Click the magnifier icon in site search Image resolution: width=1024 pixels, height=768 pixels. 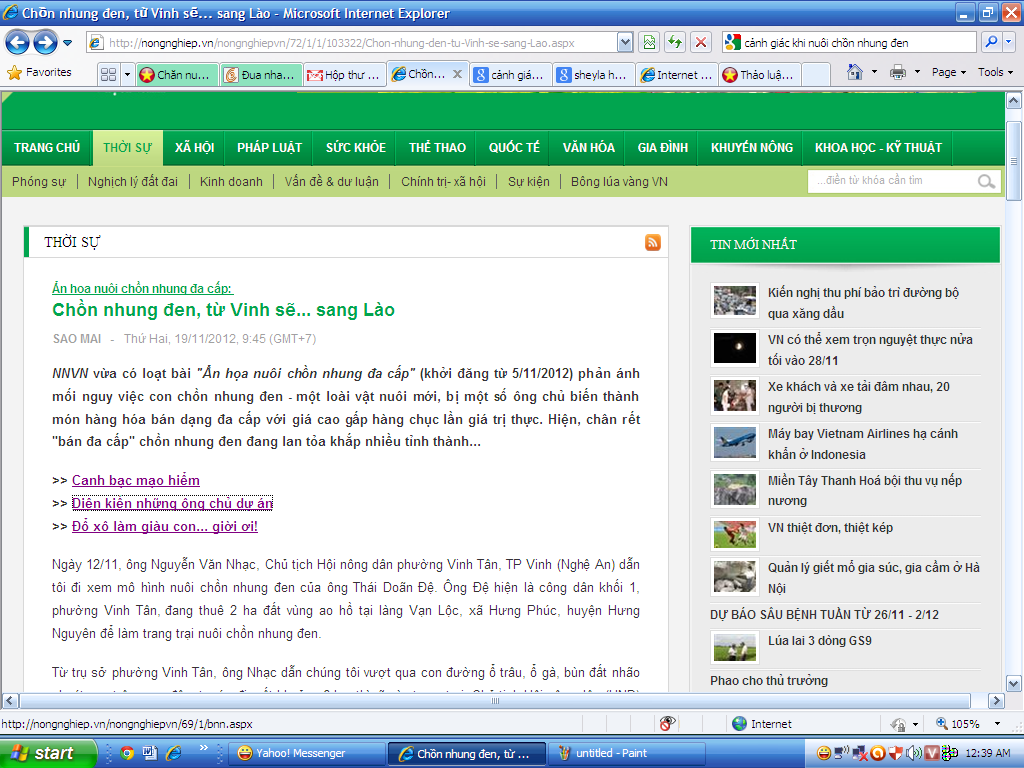coord(986,181)
